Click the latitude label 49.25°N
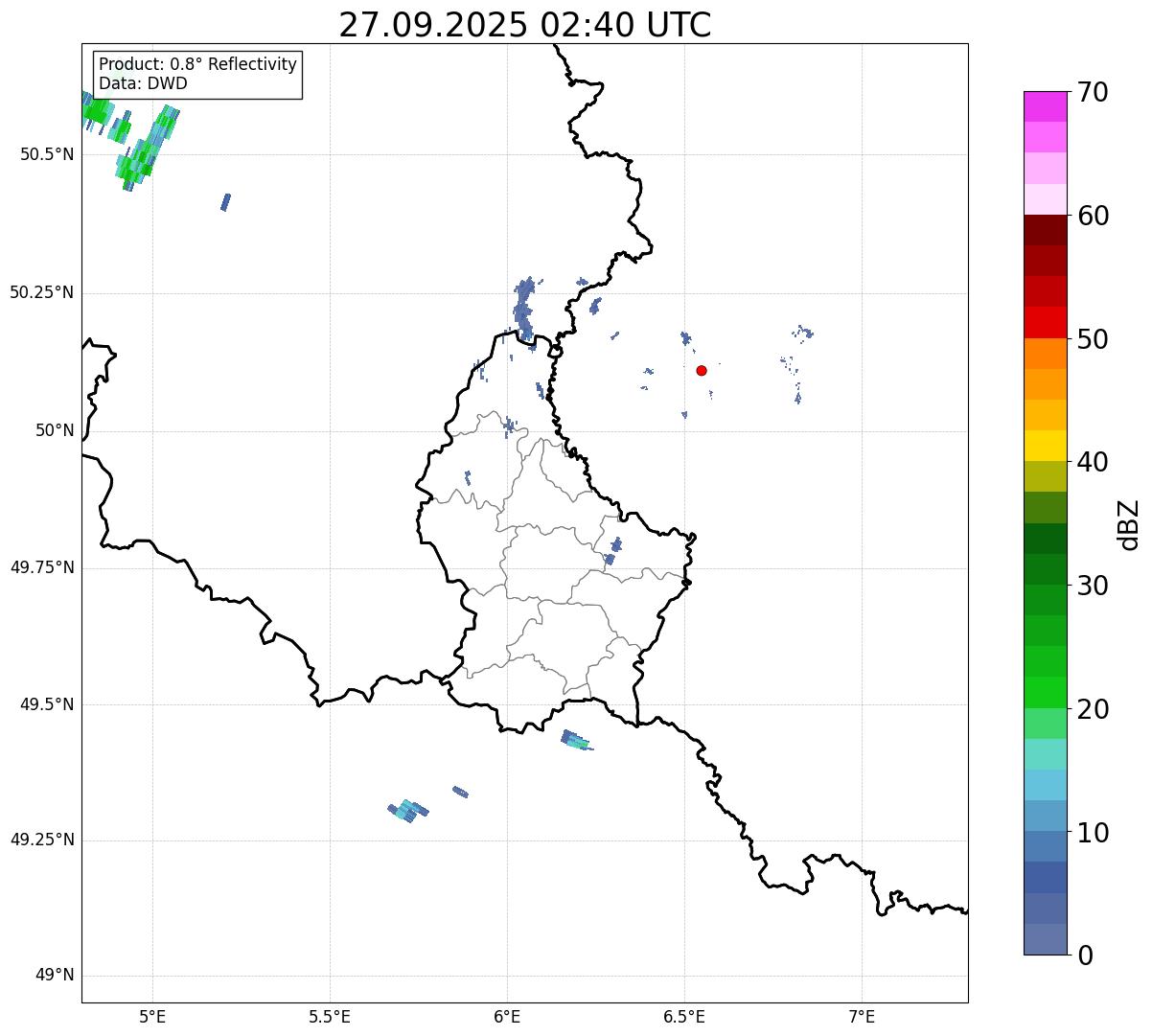The width and height of the screenshot is (1152, 1036). tap(42, 840)
